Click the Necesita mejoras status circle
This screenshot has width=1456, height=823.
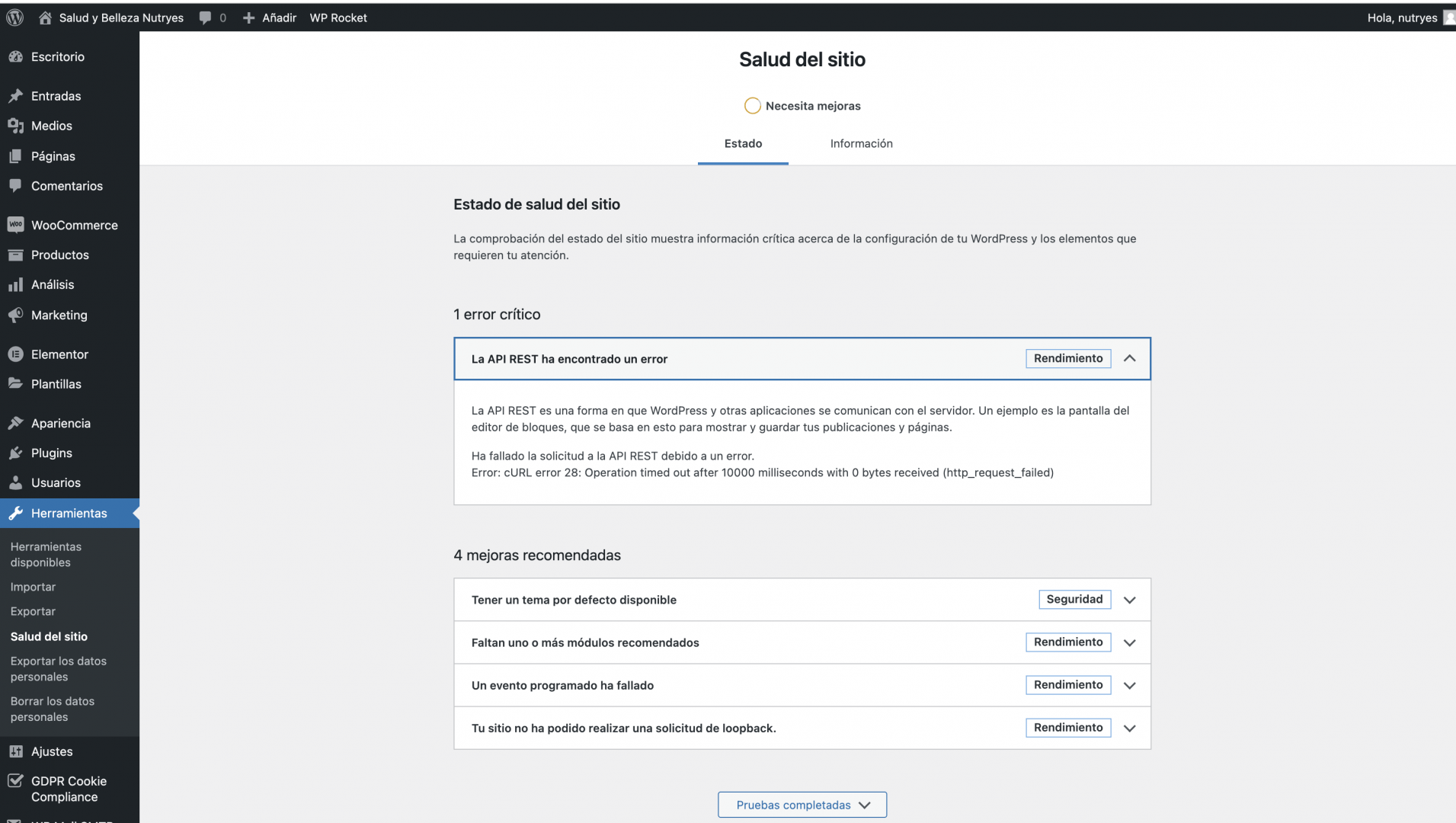pos(752,106)
